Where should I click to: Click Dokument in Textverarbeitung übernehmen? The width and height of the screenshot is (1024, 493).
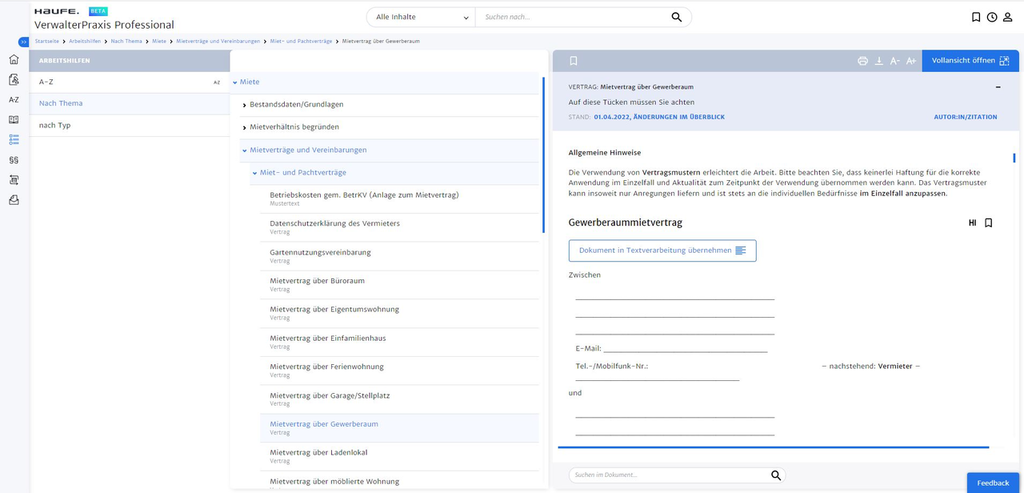(x=662, y=250)
